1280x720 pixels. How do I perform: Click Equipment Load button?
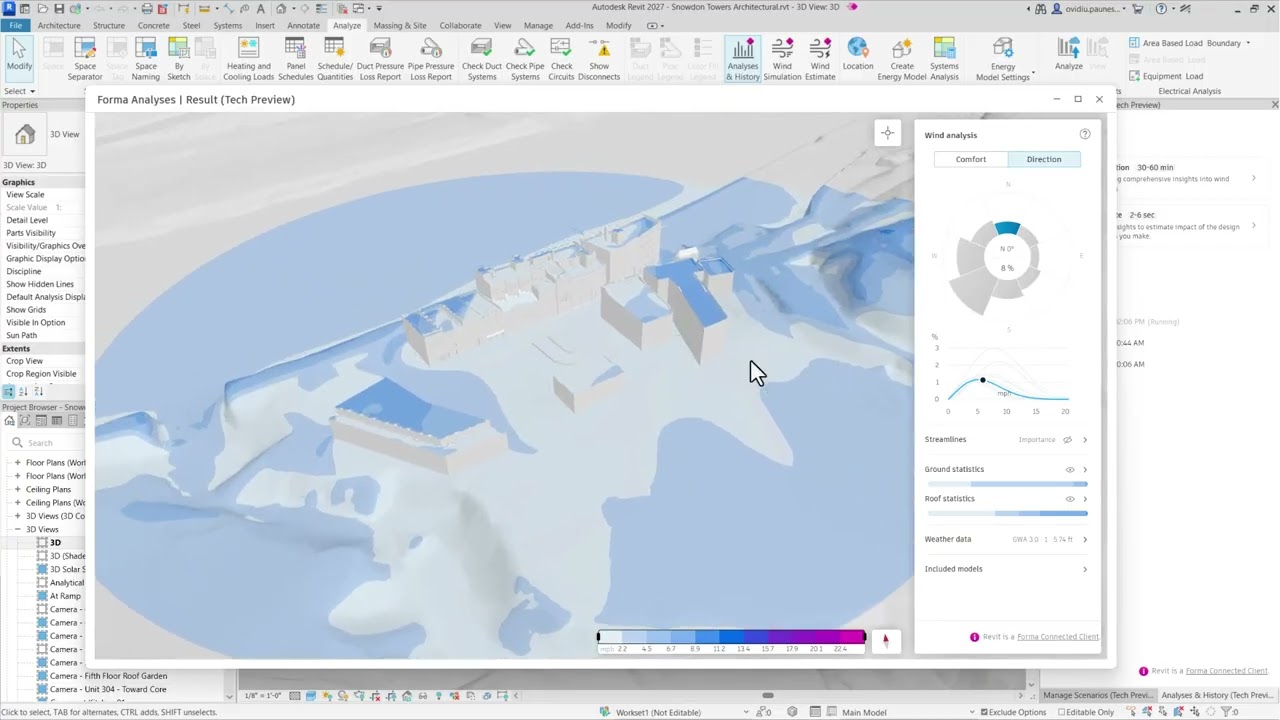coord(1166,76)
